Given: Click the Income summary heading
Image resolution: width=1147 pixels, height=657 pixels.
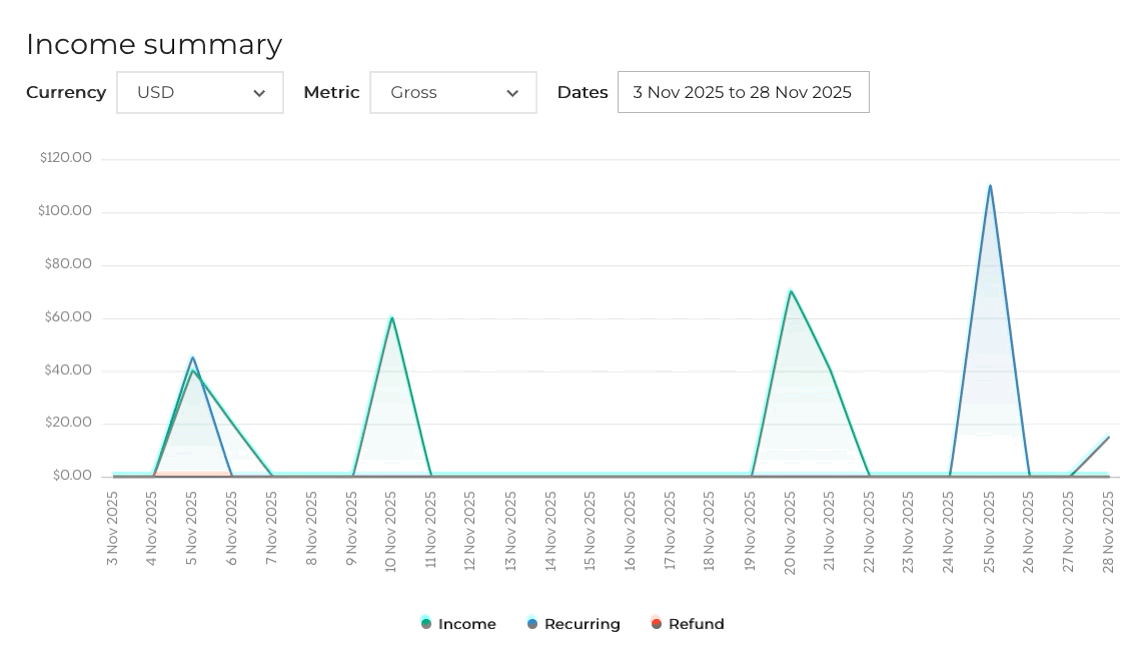Looking at the screenshot, I should 154,45.
